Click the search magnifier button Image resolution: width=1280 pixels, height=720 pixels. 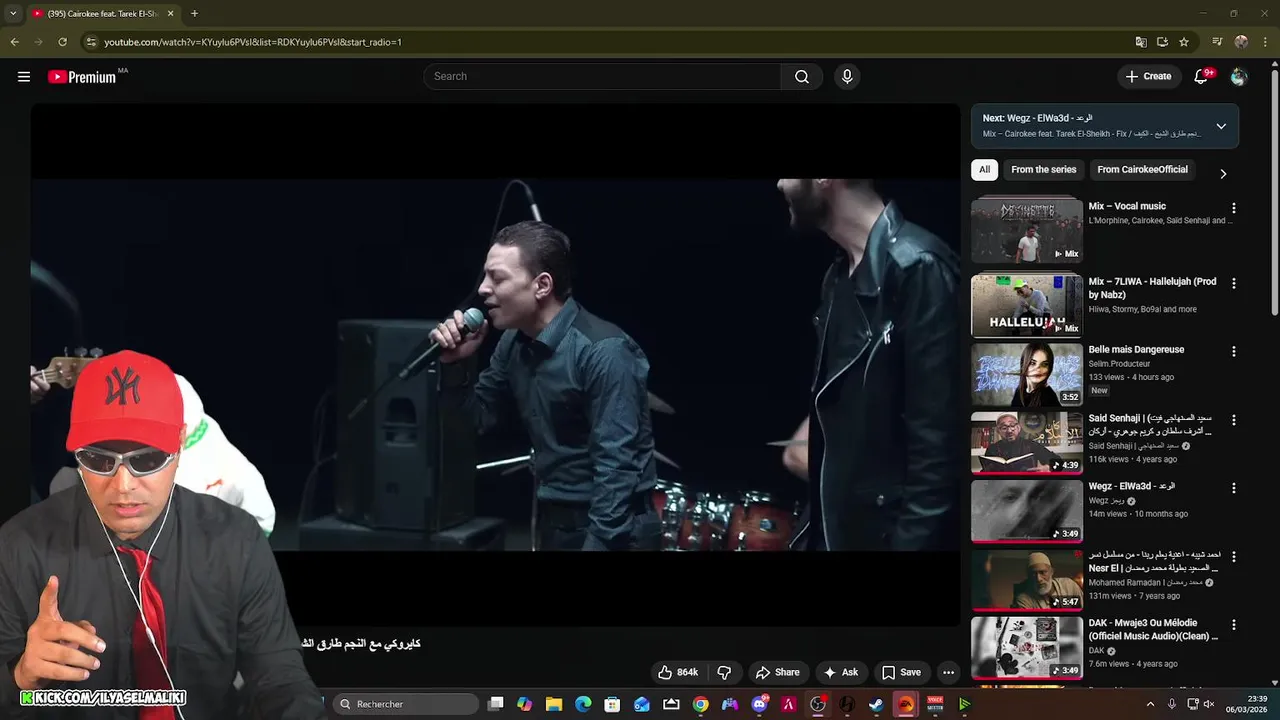[802, 77]
